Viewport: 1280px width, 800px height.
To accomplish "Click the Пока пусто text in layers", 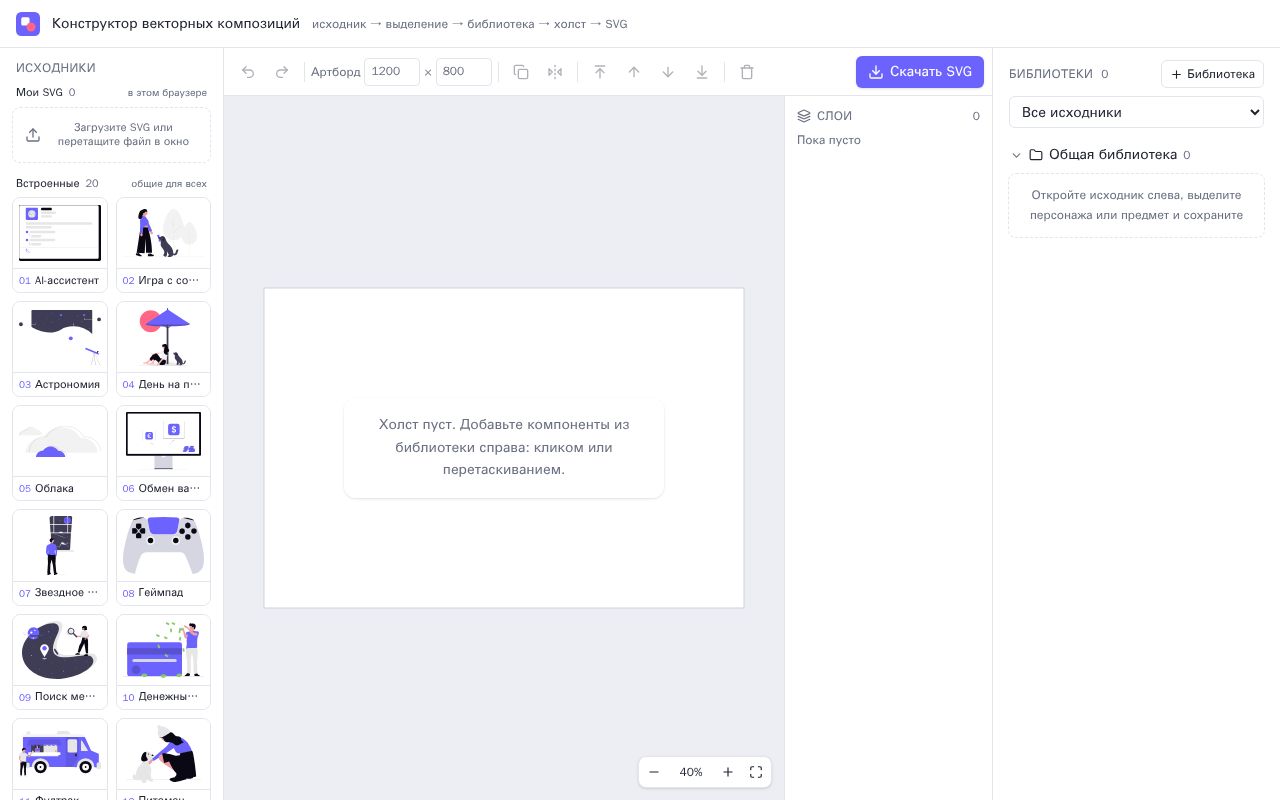I will pyautogui.click(x=829, y=140).
